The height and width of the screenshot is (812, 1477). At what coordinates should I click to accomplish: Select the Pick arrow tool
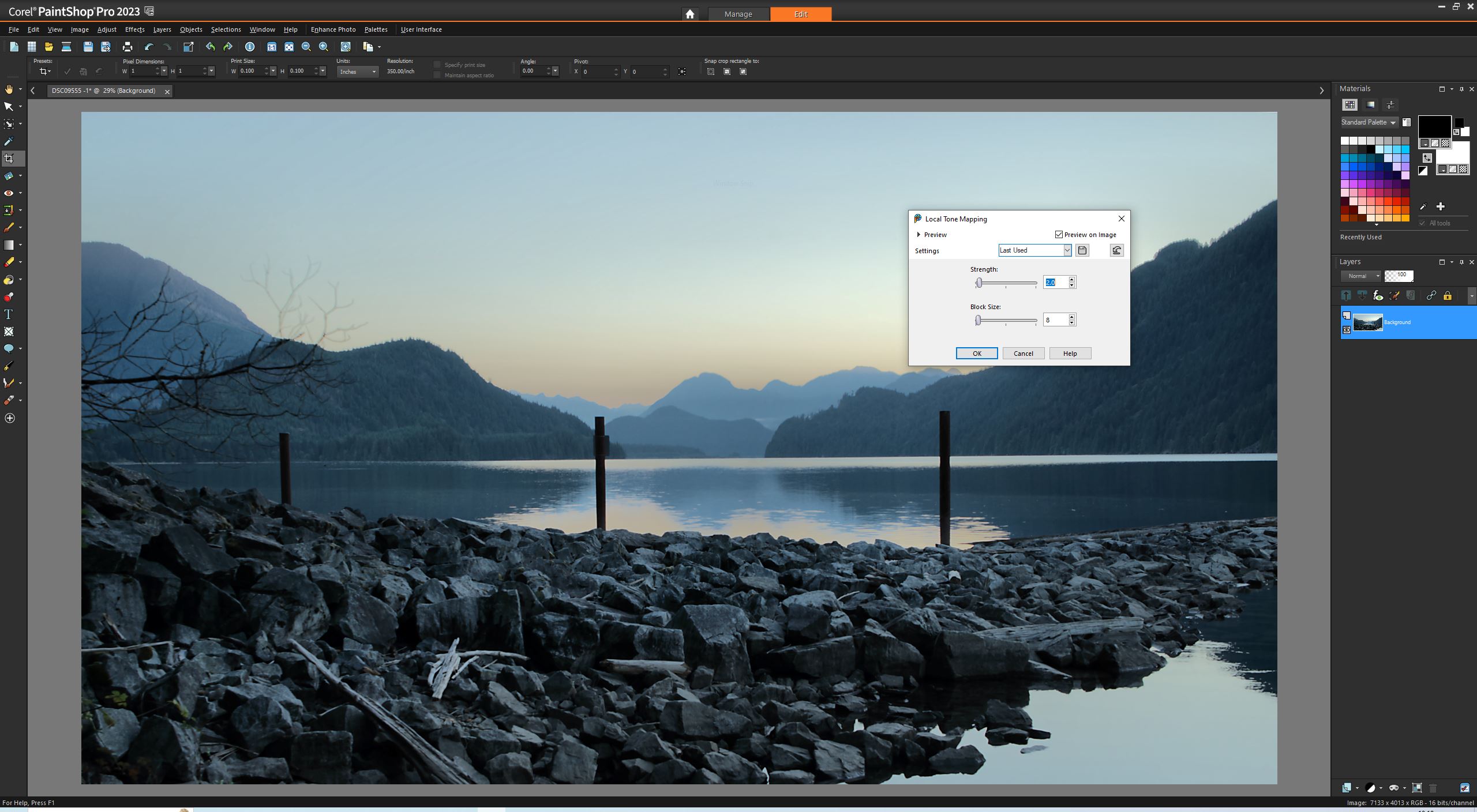tap(9, 107)
